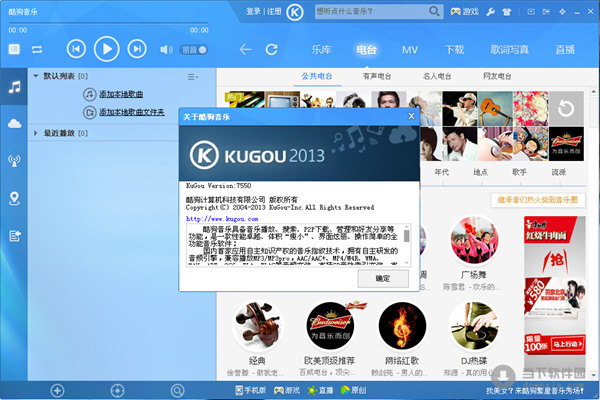Click 添加本地歌曲 link
600x400 pixels.
121,94
